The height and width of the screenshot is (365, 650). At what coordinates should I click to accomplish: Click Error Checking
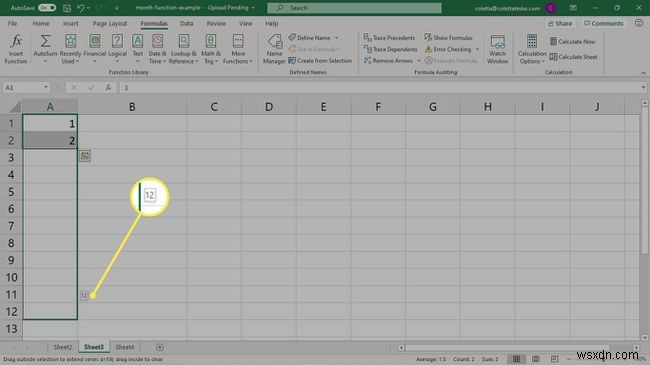tap(448, 49)
